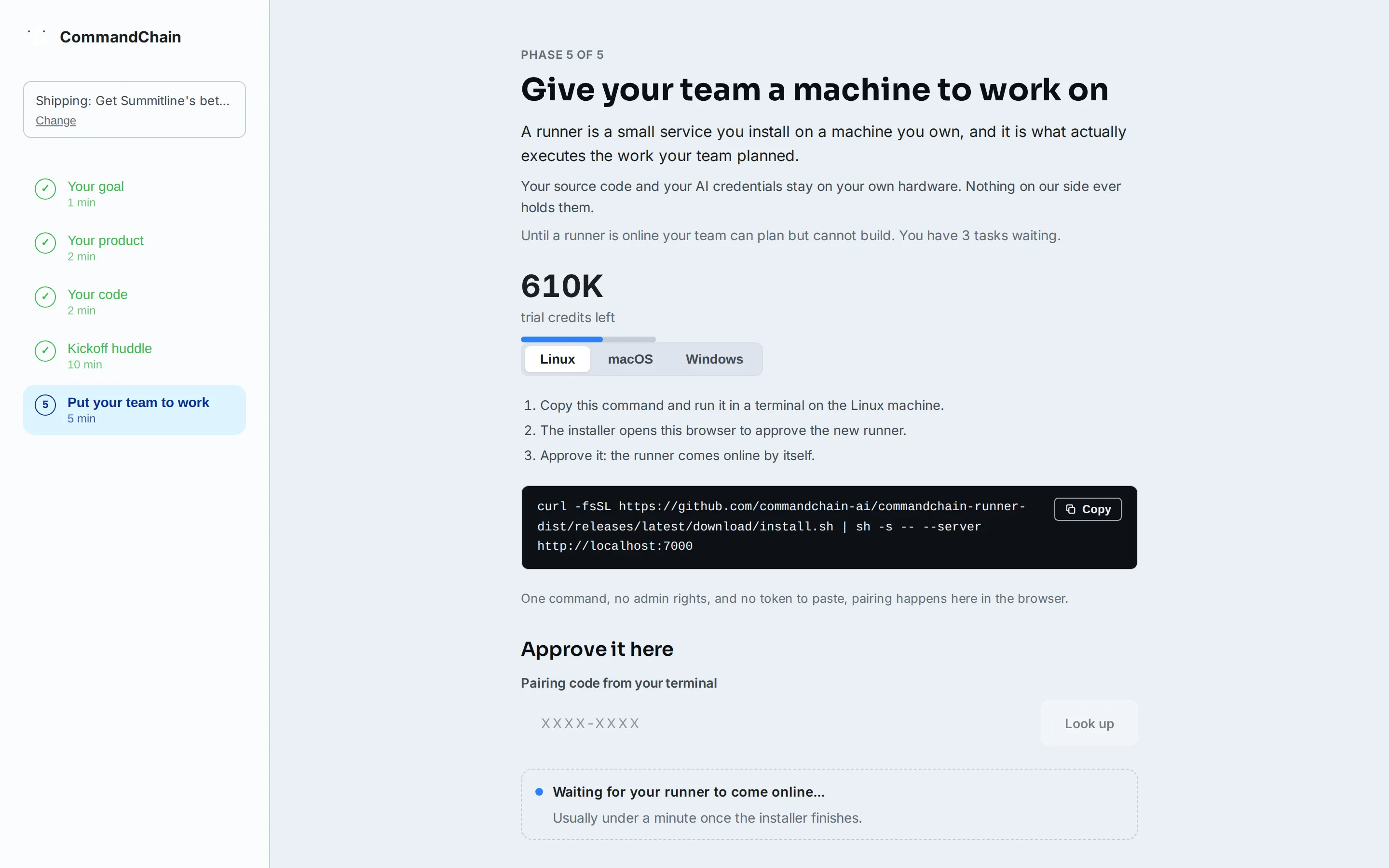Click the checkmark icon beside Your code
This screenshot has height=868, width=1389.
(x=45, y=297)
